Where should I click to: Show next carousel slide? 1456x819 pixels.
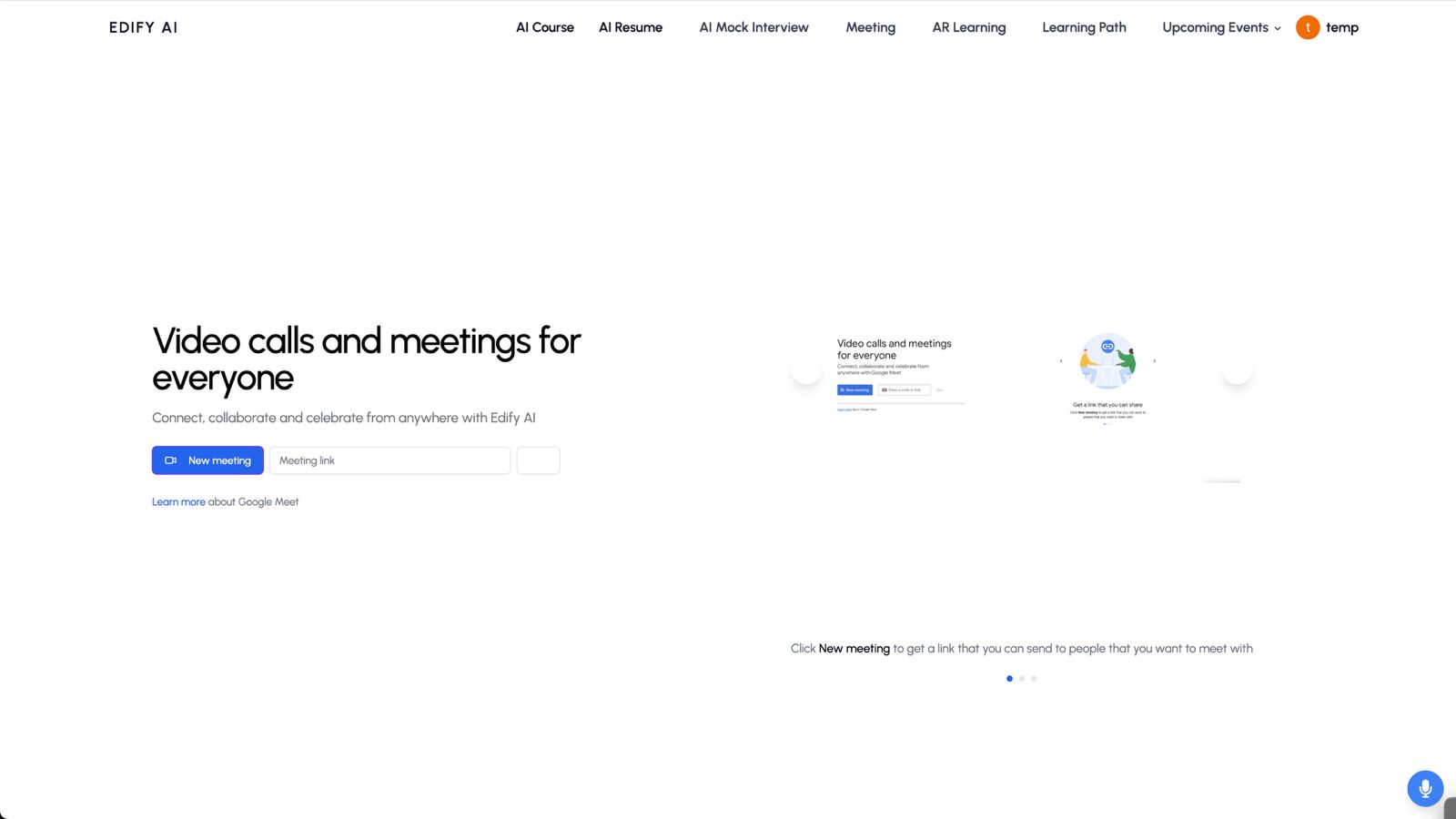[x=1237, y=370]
